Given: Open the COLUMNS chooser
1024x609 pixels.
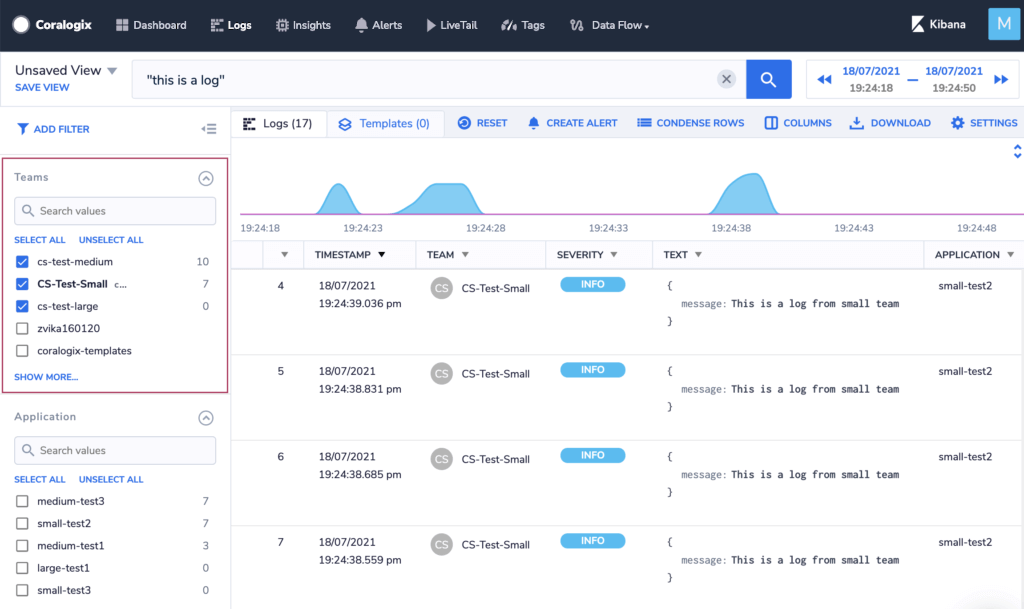Looking at the screenshot, I should [x=798, y=123].
